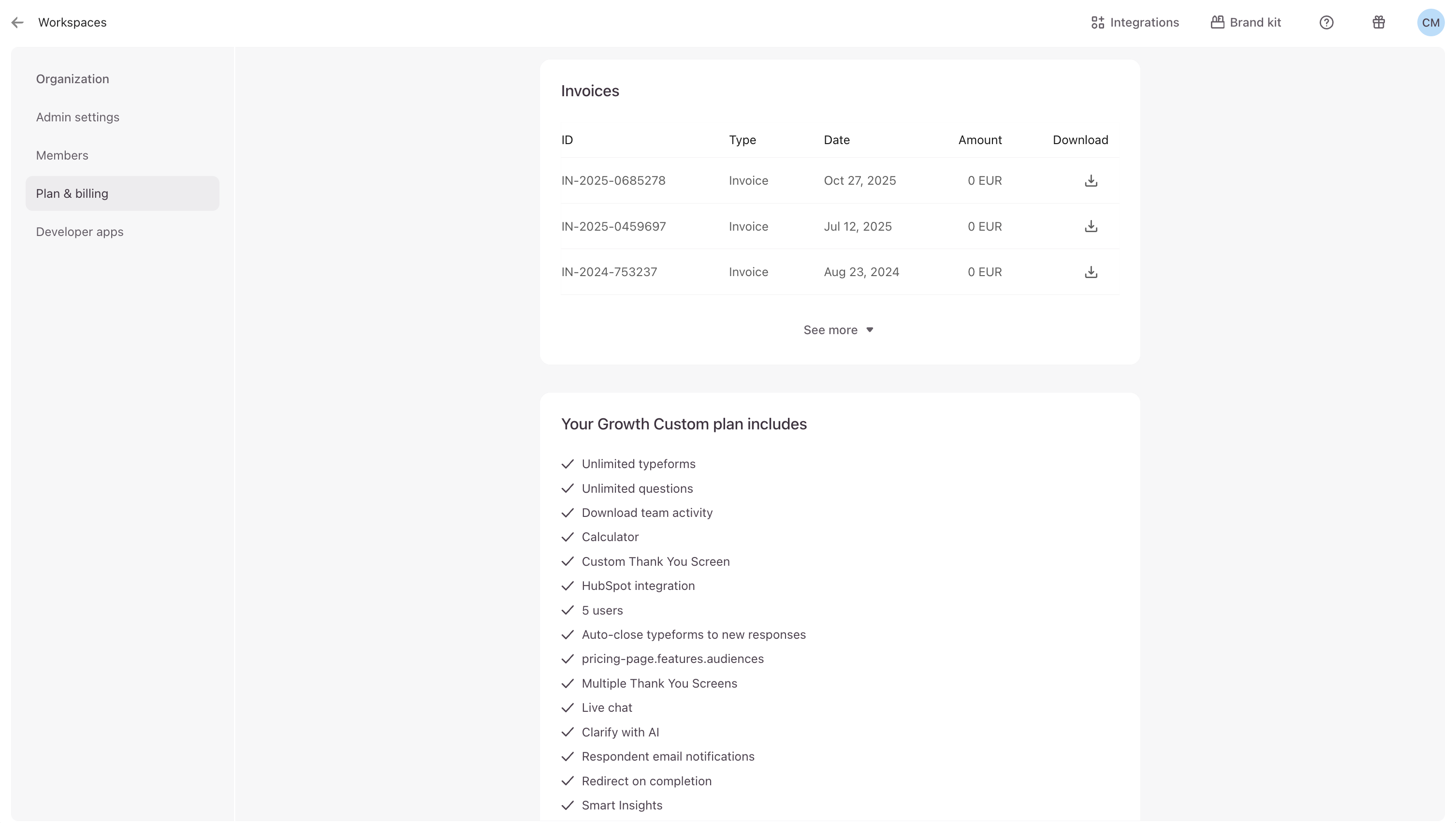
Task: Click the Invoices section heading
Action: pyautogui.click(x=590, y=91)
